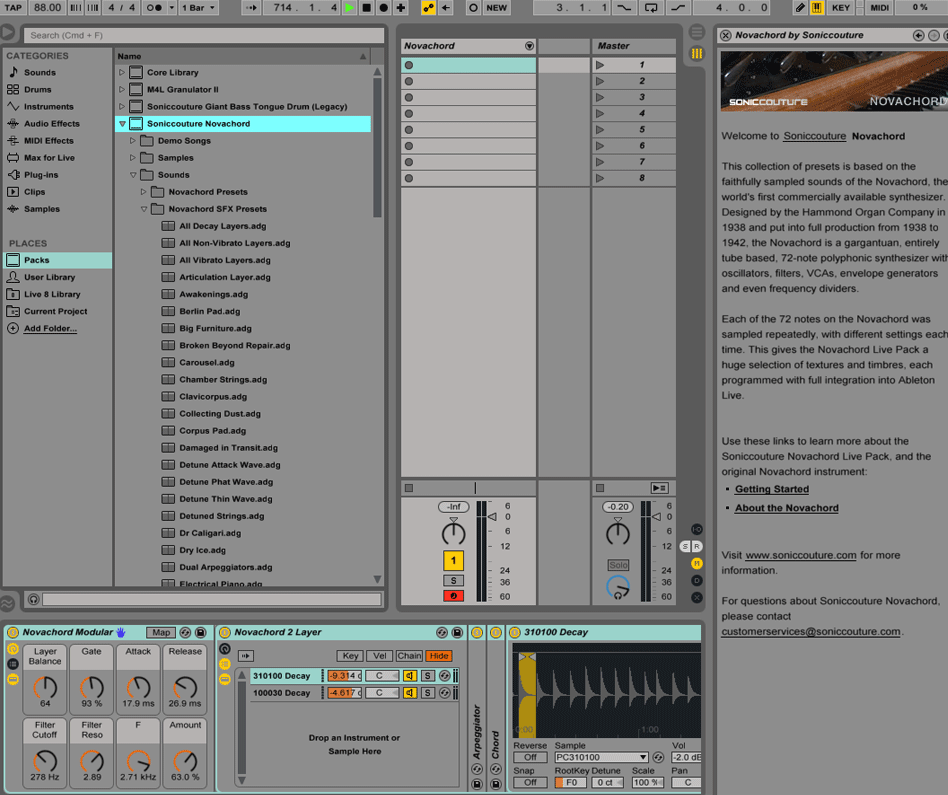The image size is (948, 795).
Task: Adjust the Master preview volume headphone knob
Action: (618, 586)
